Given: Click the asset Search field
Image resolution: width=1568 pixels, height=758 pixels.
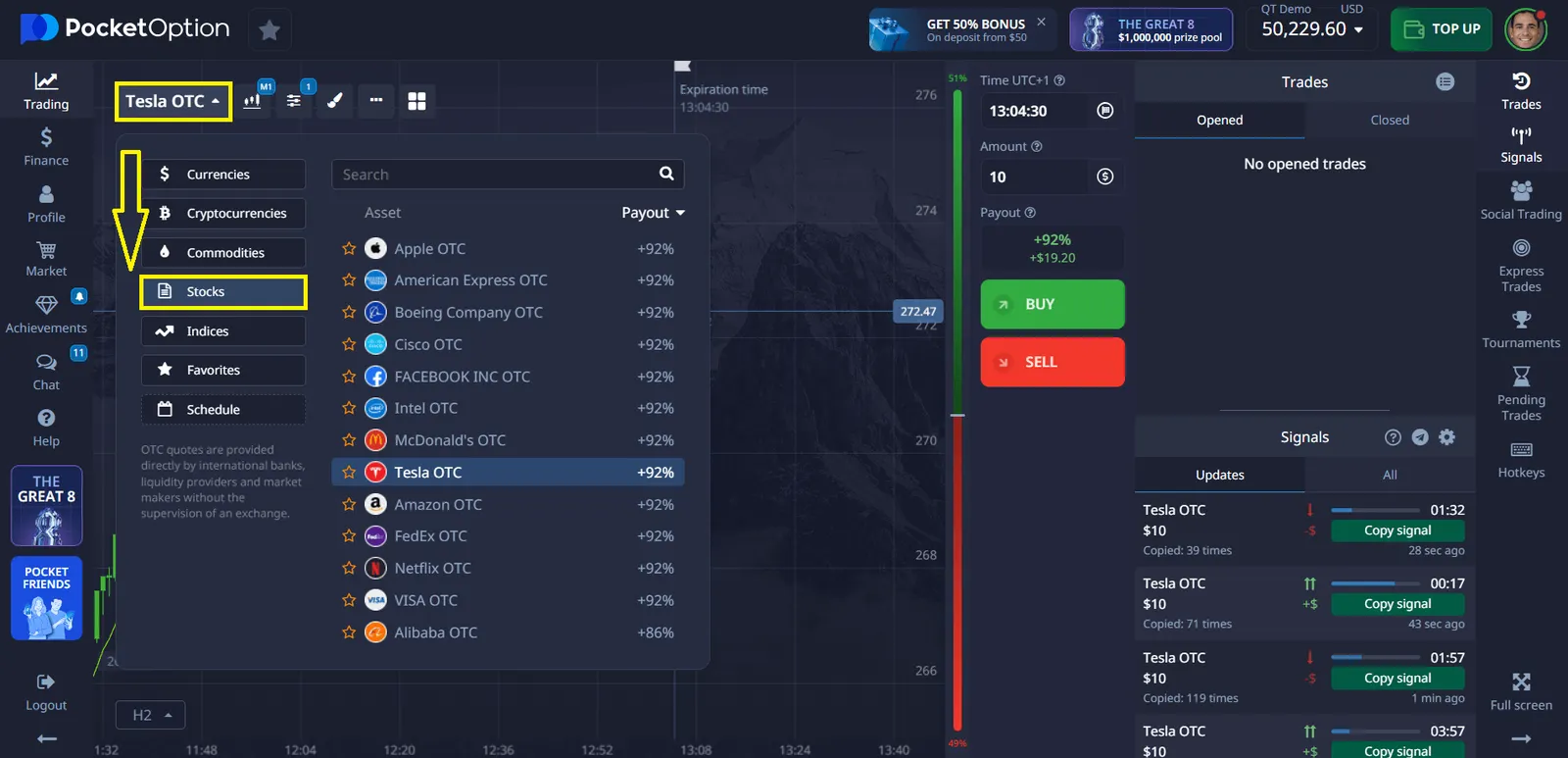Looking at the screenshot, I should pos(495,175).
